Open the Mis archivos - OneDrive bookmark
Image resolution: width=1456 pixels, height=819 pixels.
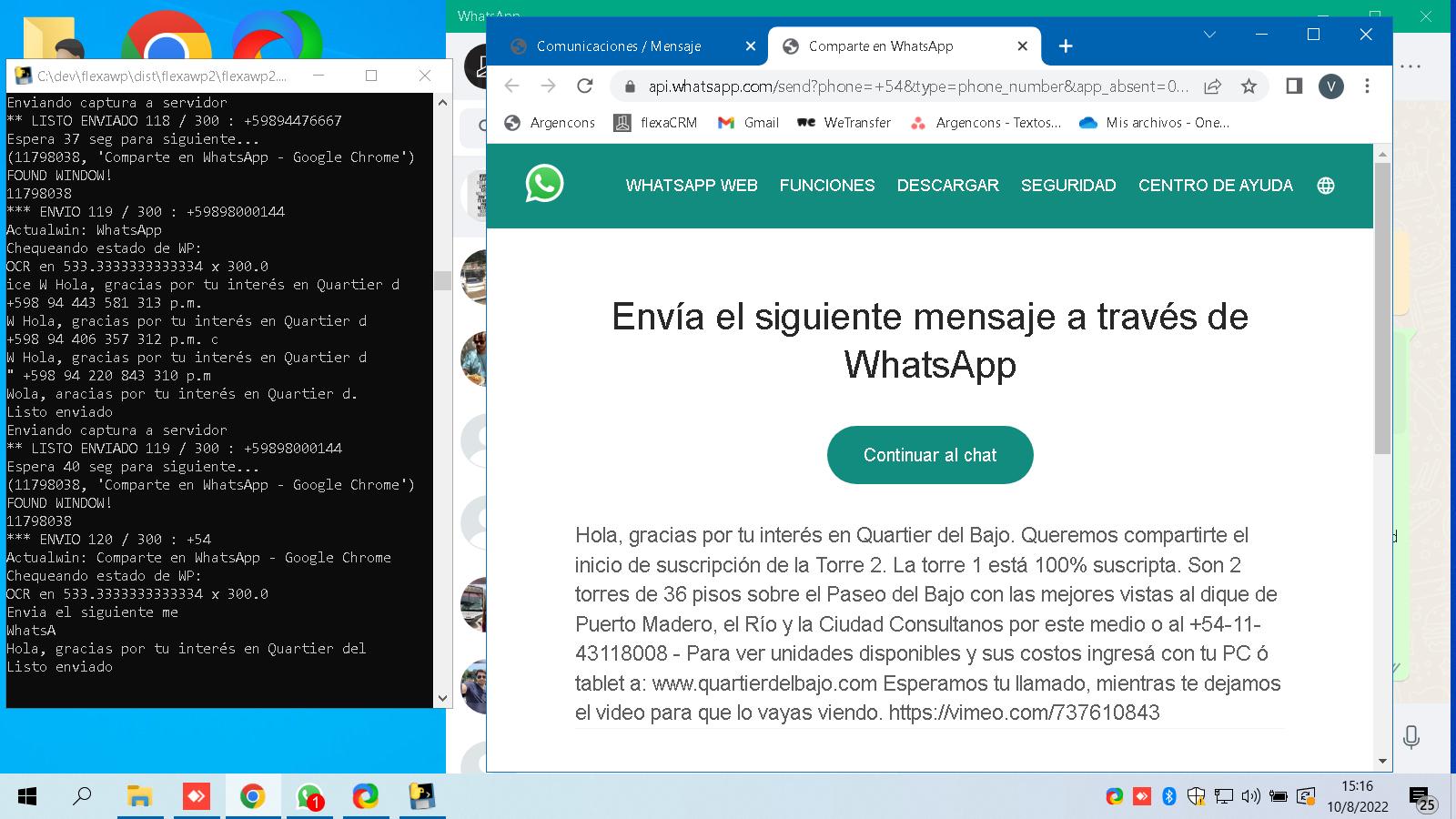(x=1154, y=123)
